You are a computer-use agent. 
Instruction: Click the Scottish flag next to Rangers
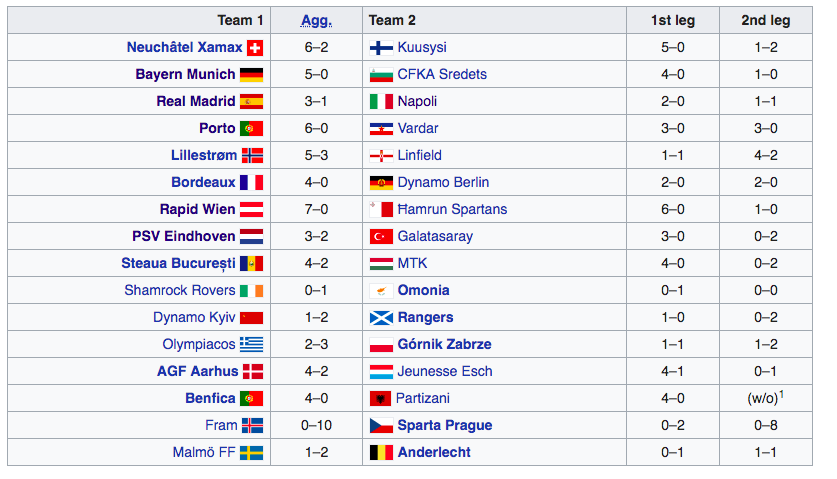381,318
